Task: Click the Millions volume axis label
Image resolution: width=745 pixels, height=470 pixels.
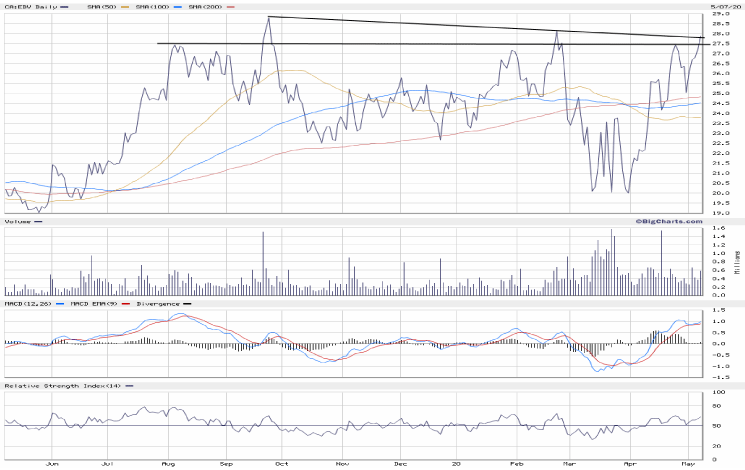Action: pyautogui.click(x=738, y=260)
